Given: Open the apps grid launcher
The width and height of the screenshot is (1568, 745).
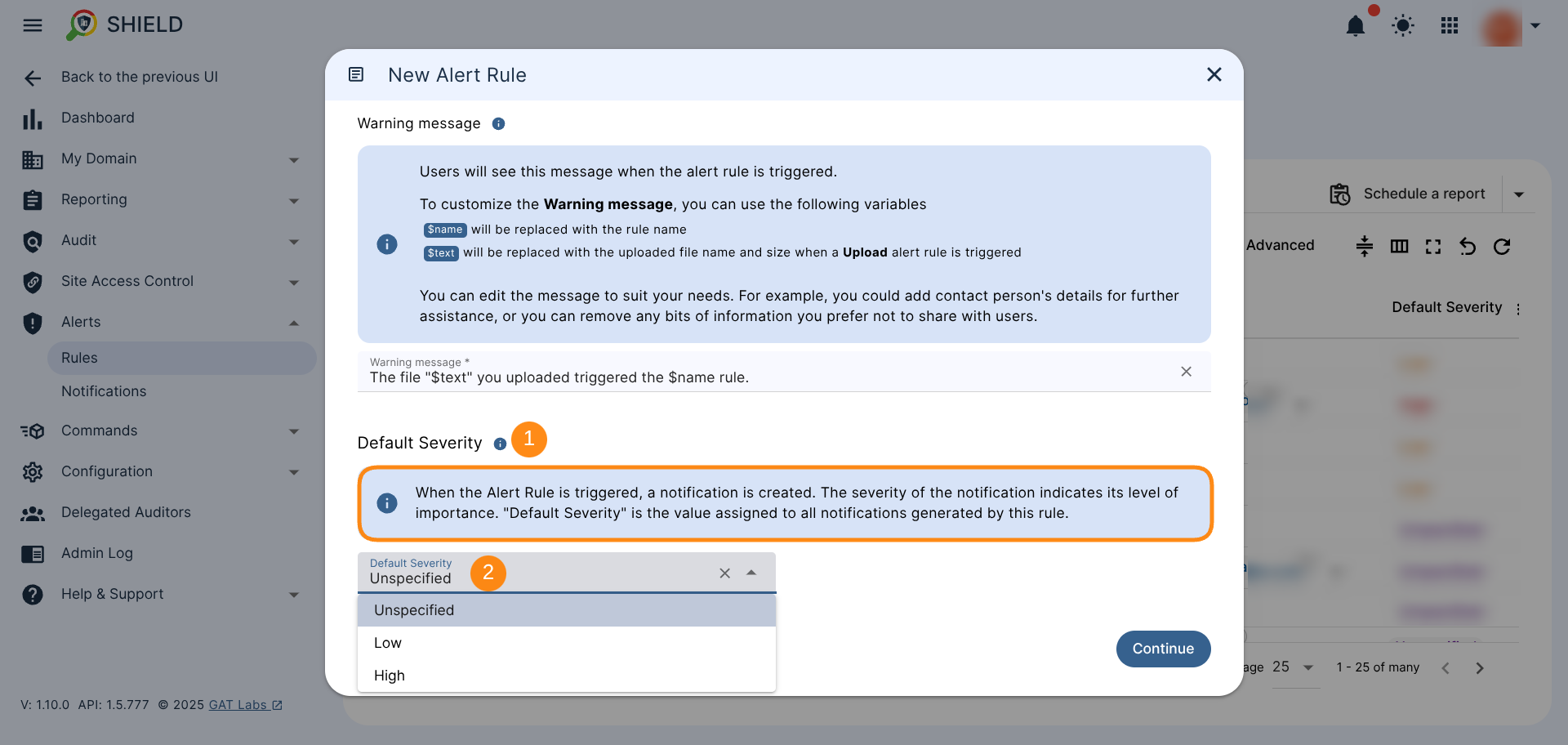Looking at the screenshot, I should pyautogui.click(x=1450, y=26).
